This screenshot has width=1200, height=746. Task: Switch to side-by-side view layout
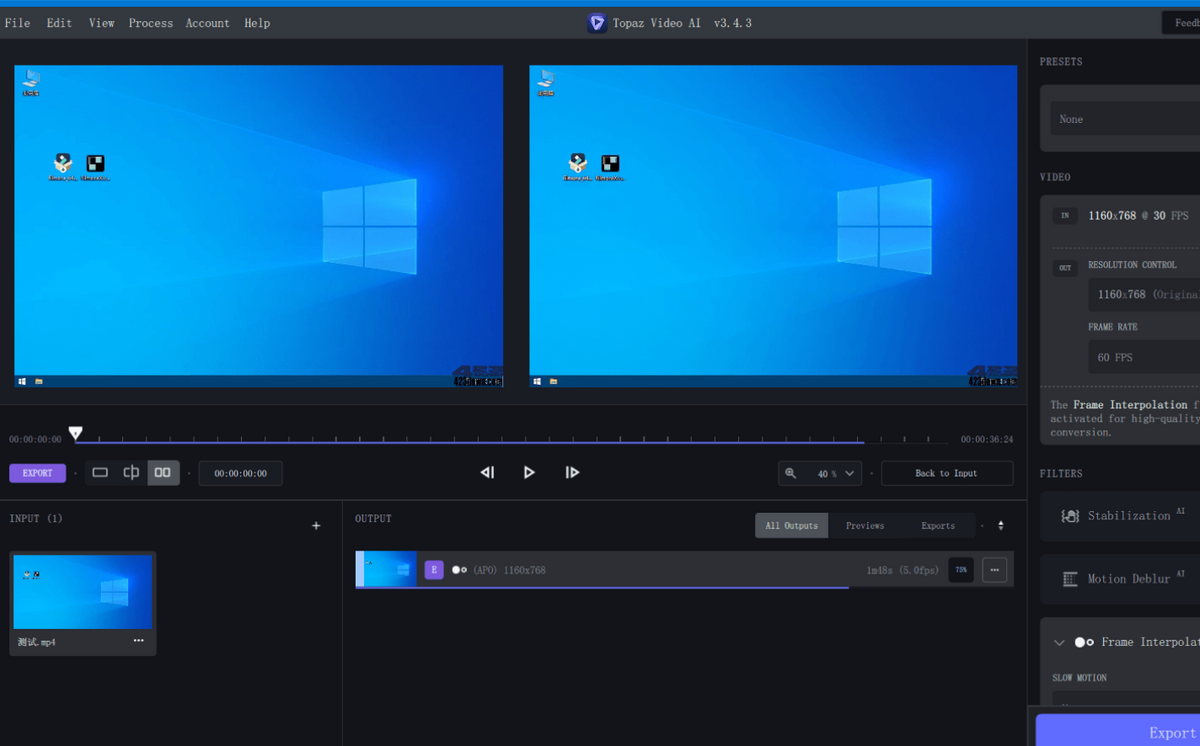(163, 473)
